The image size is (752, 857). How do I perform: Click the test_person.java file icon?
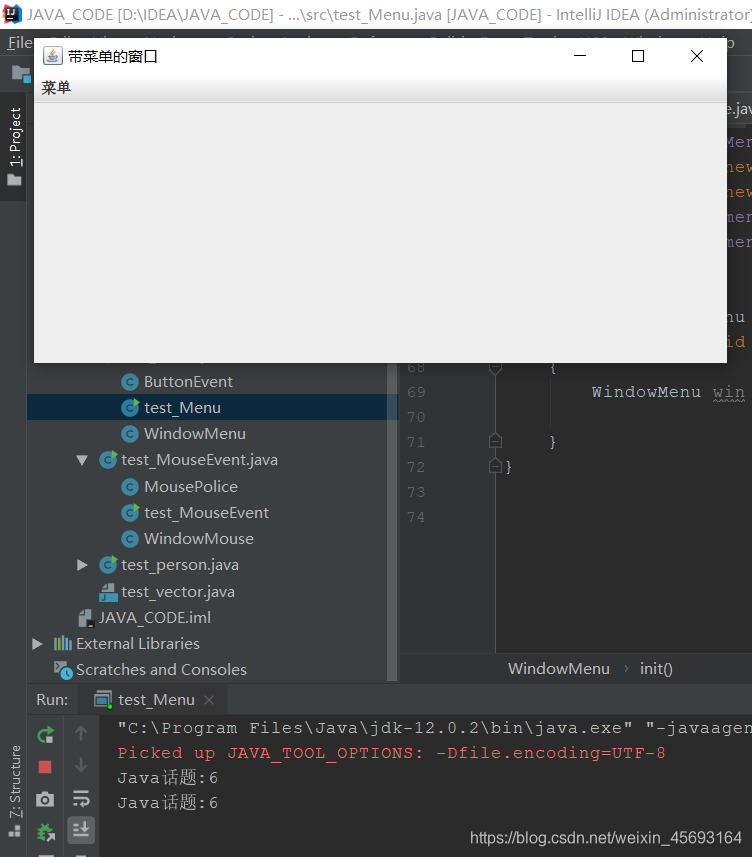(x=108, y=565)
